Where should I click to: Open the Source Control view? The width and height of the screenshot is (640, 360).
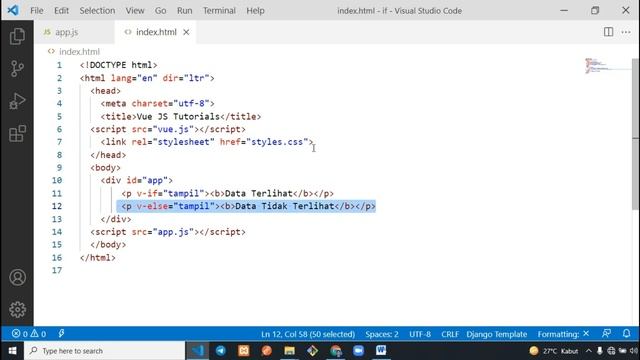click(17, 69)
